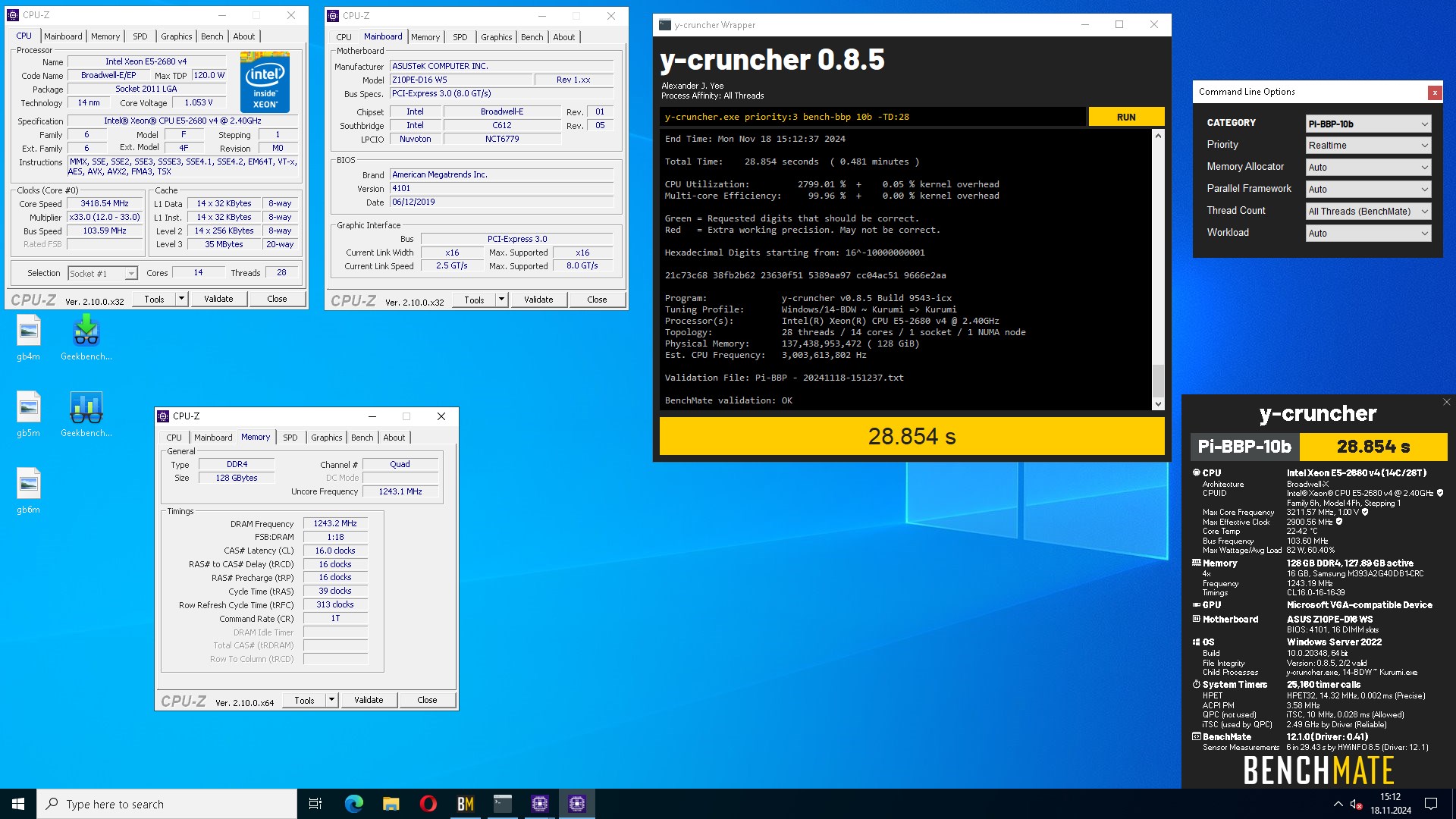Show hidden system tray icons

[x=1338, y=804]
